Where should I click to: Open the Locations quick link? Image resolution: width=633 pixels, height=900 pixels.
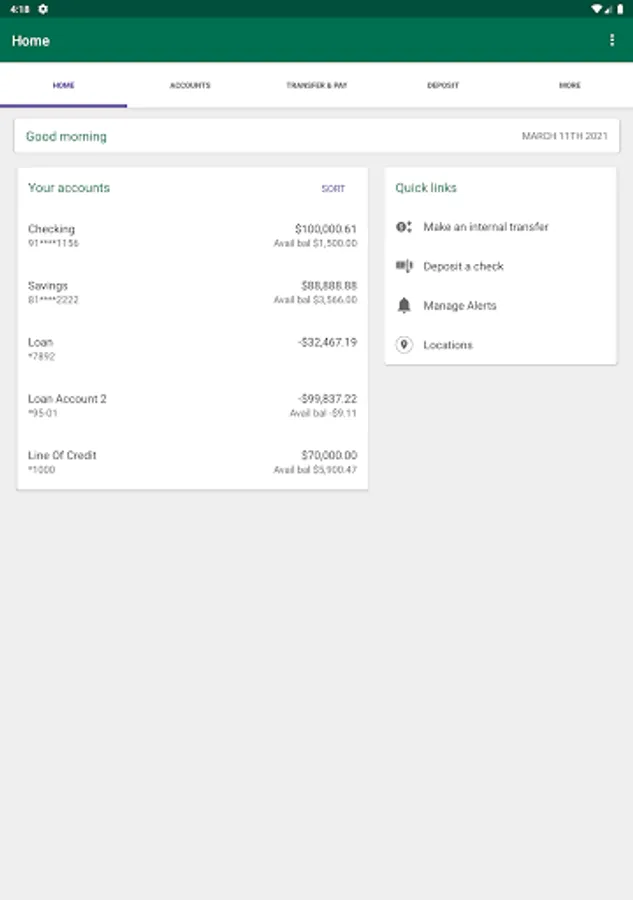pyautogui.click(x=448, y=345)
